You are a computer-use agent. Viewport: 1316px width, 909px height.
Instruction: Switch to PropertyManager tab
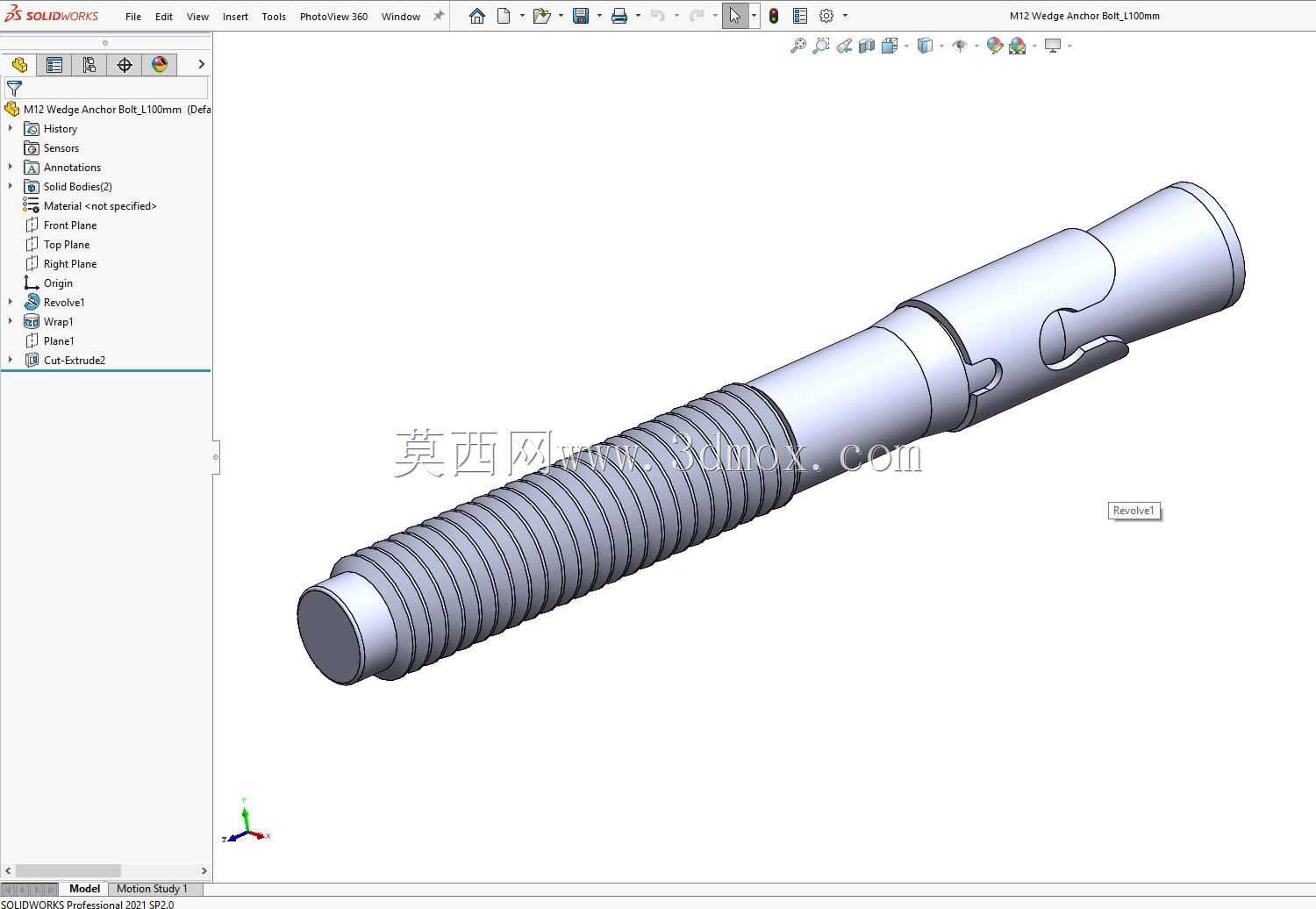(54, 65)
